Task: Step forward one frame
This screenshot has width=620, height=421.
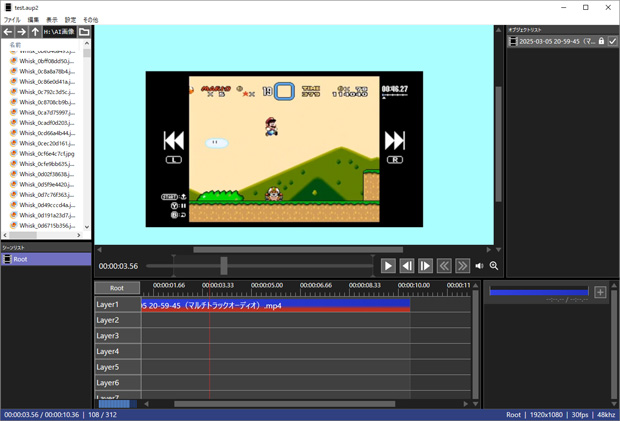Action: 425,266
